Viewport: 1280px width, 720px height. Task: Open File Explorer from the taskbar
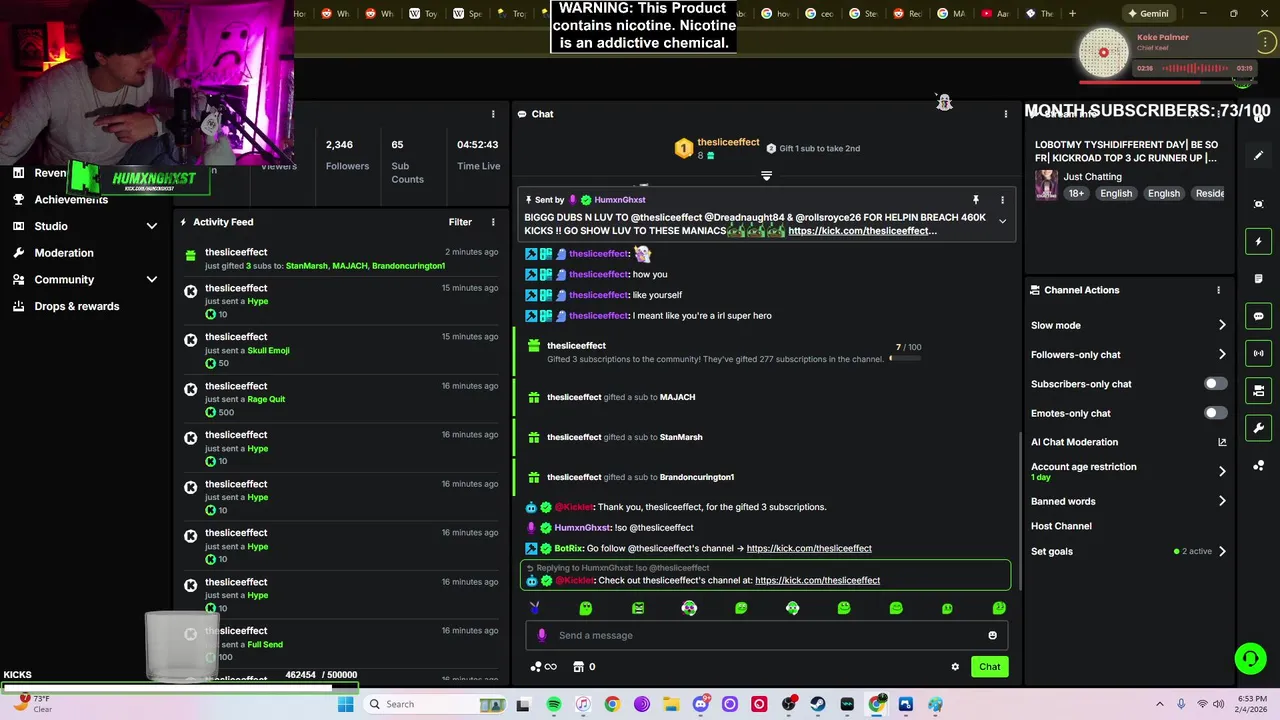(x=671, y=704)
